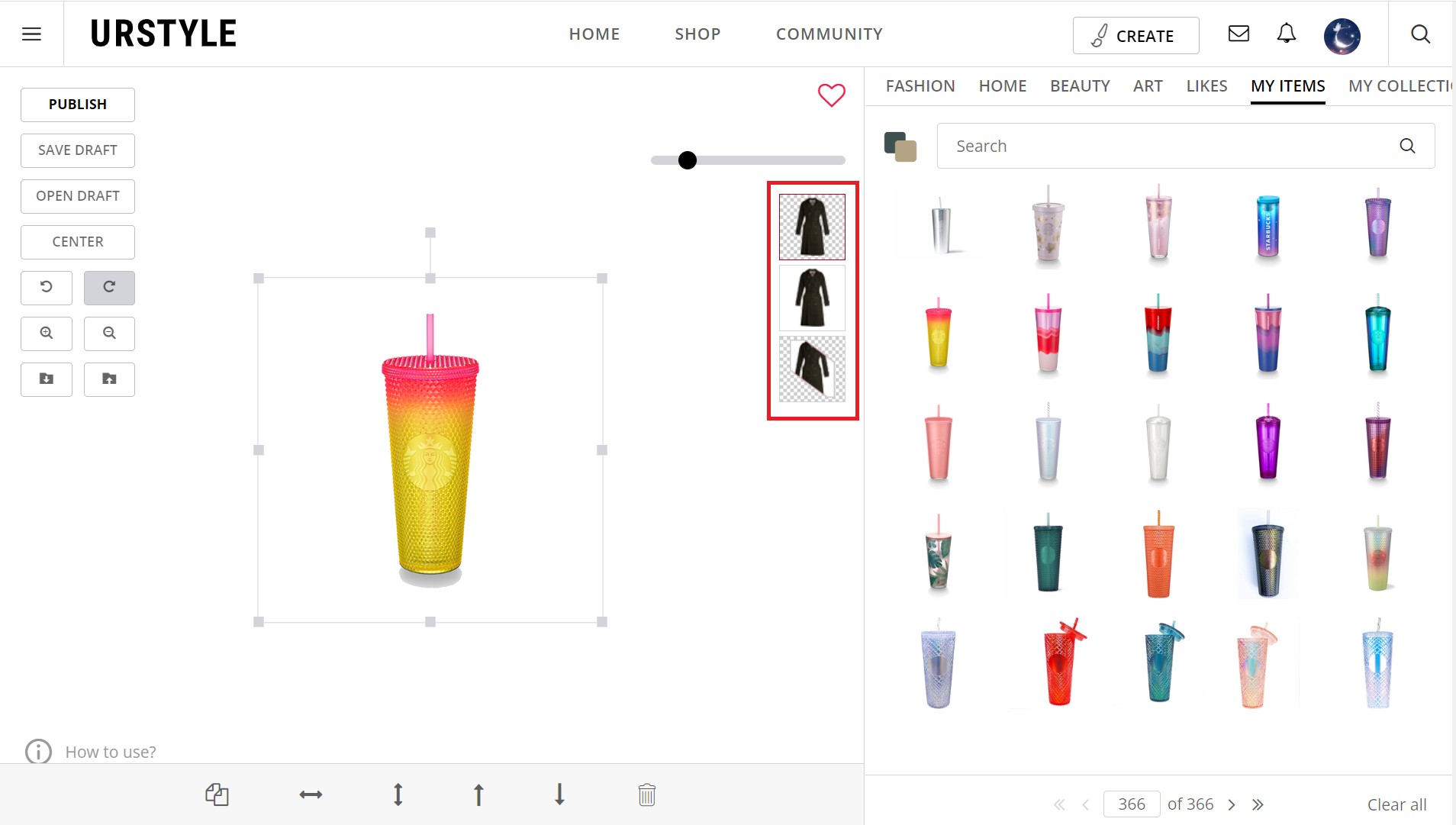
Task: Delete the item with trash icon
Action: 647,794
